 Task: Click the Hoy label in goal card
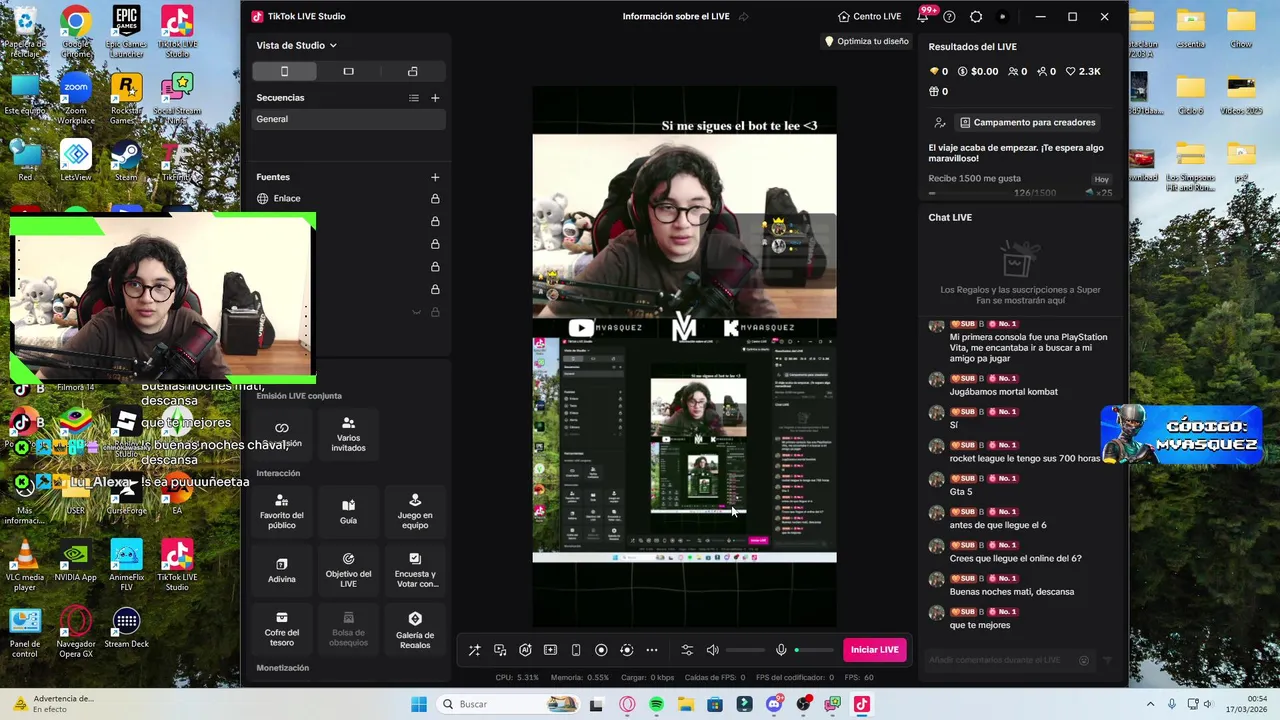click(x=1101, y=179)
